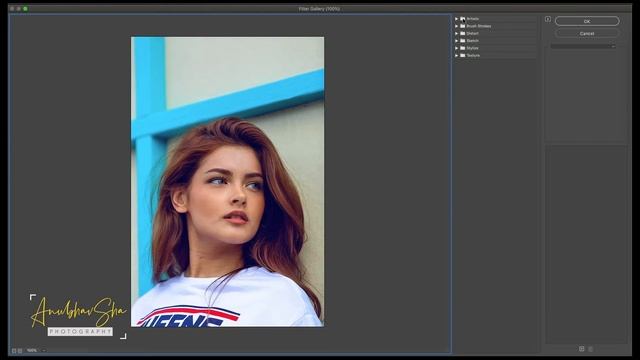The height and width of the screenshot is (360, 640).
Task: Select the Stylize category label
Action: click(472, 48)
